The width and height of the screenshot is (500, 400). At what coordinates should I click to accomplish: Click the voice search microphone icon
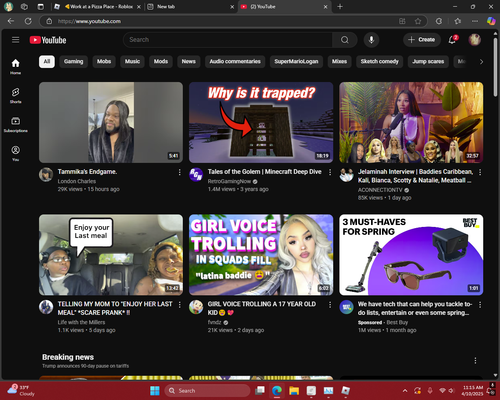point(371,40)
